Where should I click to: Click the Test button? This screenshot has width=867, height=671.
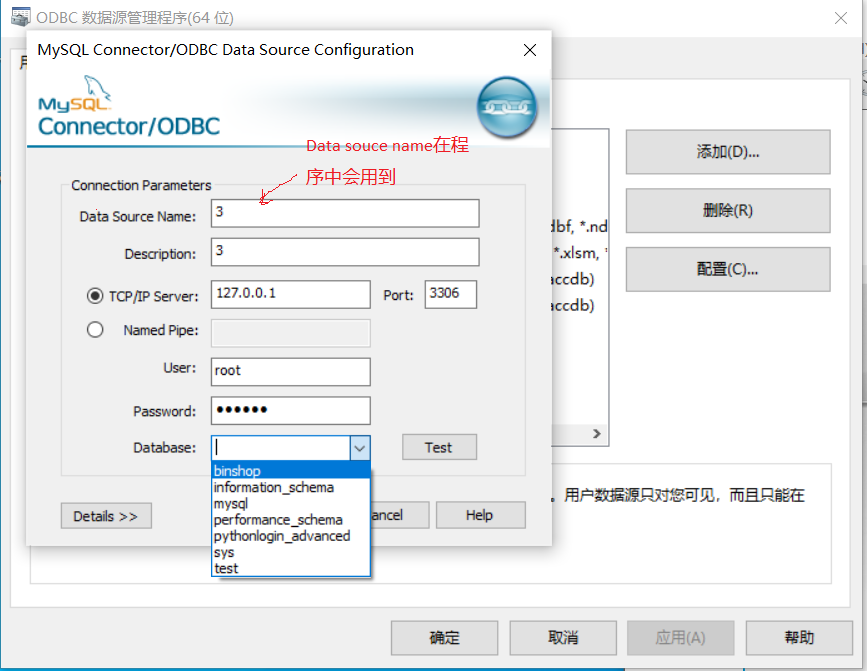point(439,447)
